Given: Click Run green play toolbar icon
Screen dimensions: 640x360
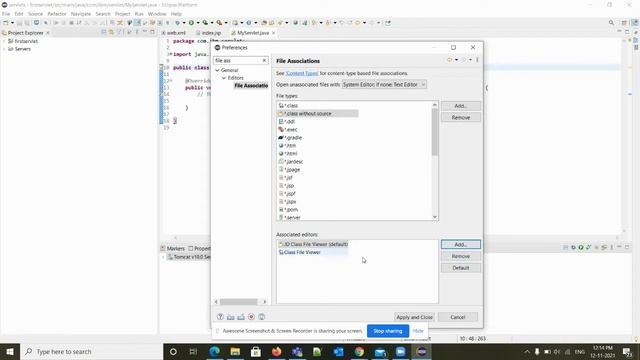Looking at the screenshot, I should (191, 23).
